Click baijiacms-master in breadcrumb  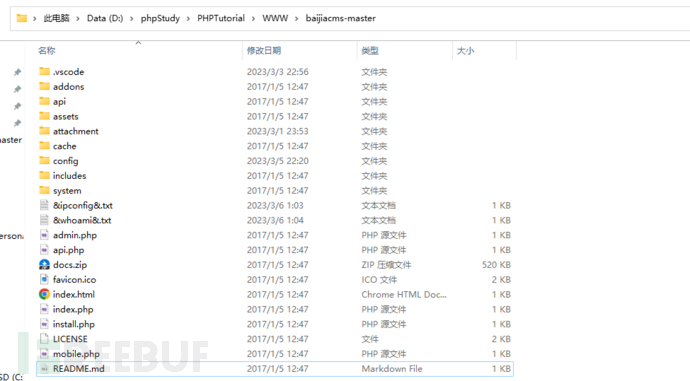pyautogui.click(x=341, y=18)
